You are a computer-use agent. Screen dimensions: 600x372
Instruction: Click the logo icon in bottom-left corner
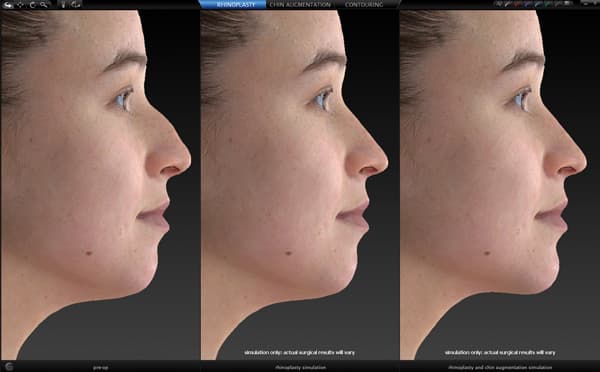click(9, 366)
